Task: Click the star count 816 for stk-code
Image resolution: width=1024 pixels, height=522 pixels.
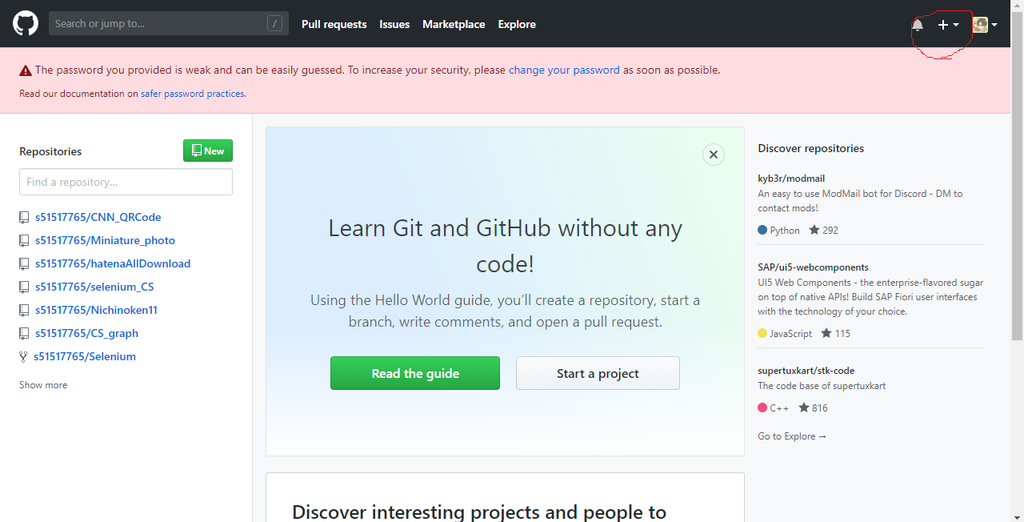Action: (x=812, y=408)
